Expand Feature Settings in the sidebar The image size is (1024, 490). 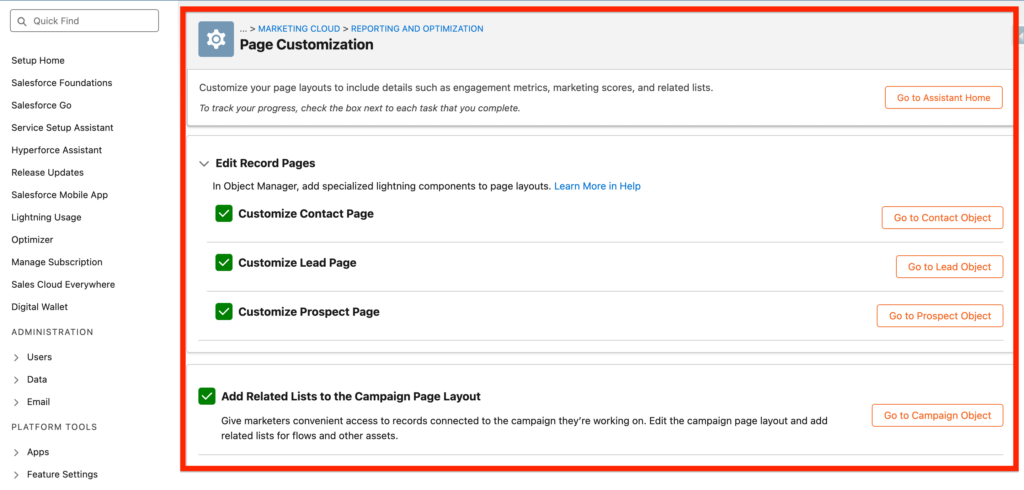pos(17,474)
